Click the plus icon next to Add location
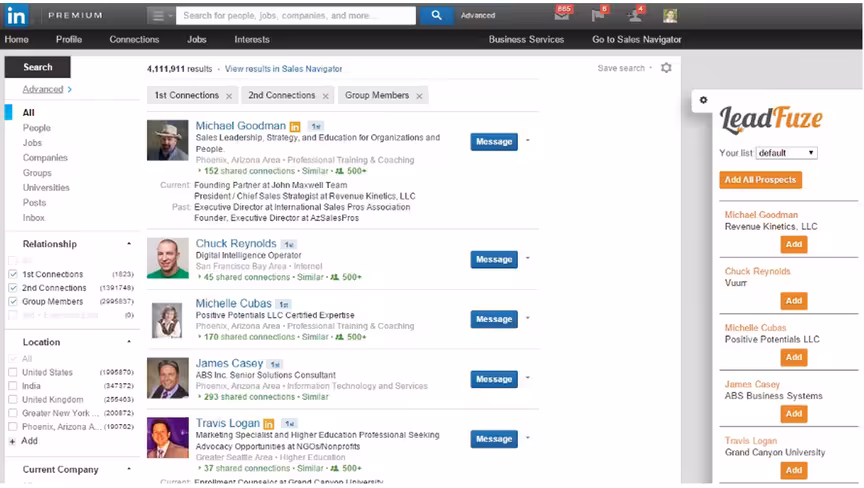Image resolution: width=864 pixels, height=488 pixels. 12,441
